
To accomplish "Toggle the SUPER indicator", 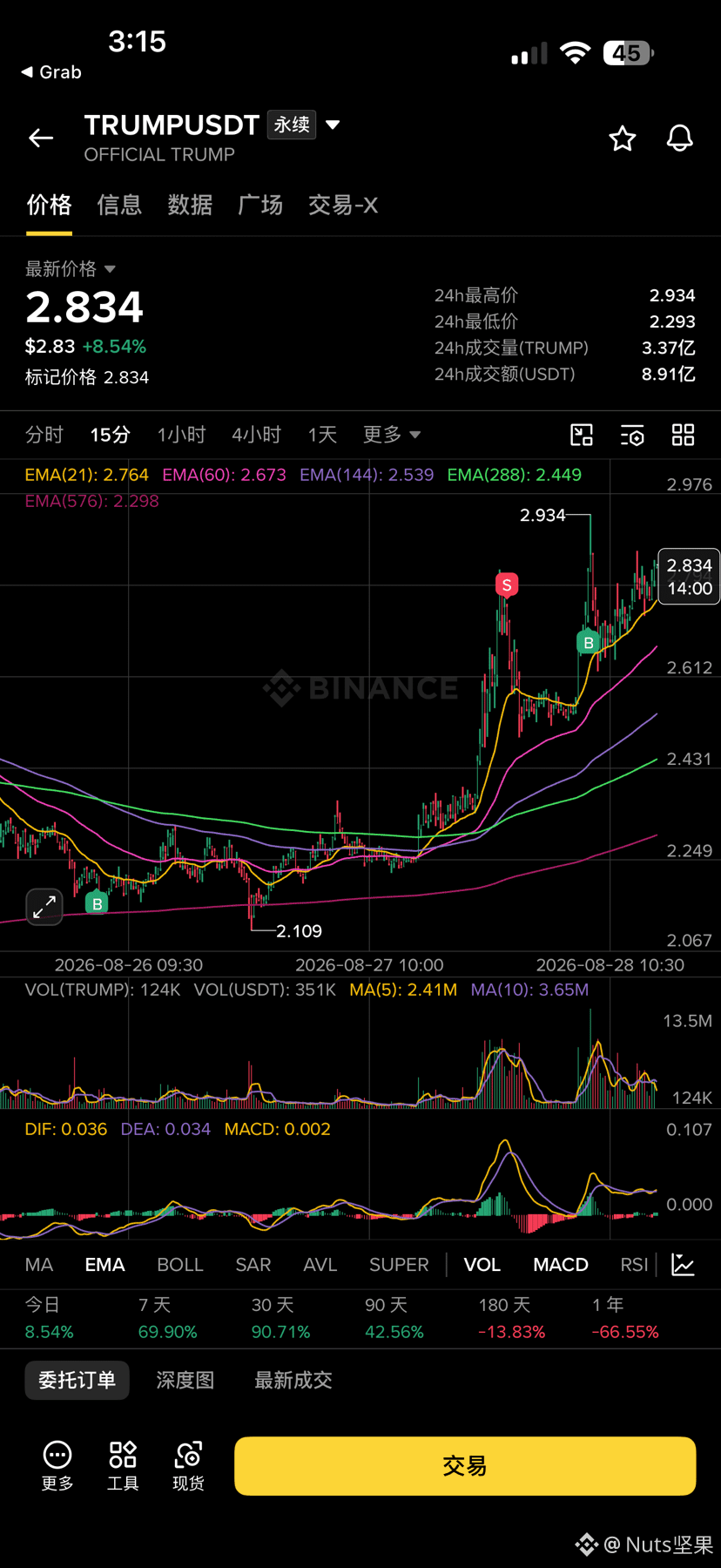I will [399, 1265].
